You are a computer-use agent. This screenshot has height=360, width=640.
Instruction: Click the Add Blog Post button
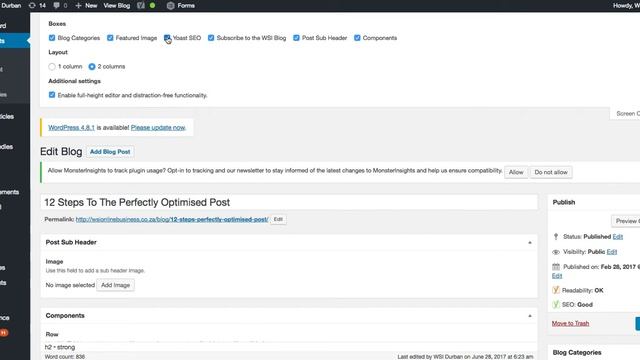point(110,152)
